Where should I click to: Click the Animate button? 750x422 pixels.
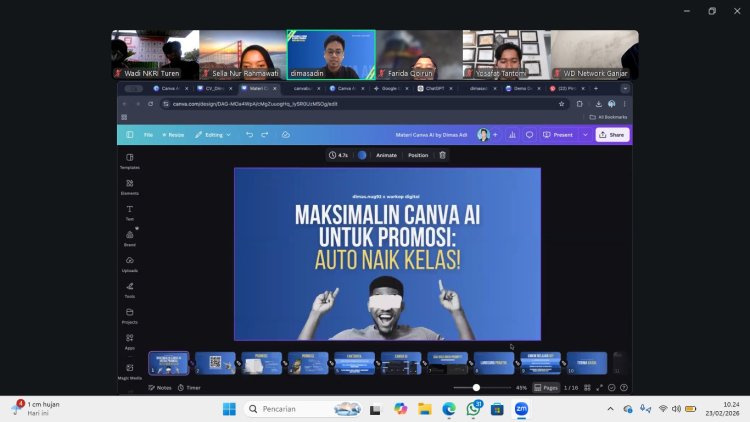pos(386,155)
